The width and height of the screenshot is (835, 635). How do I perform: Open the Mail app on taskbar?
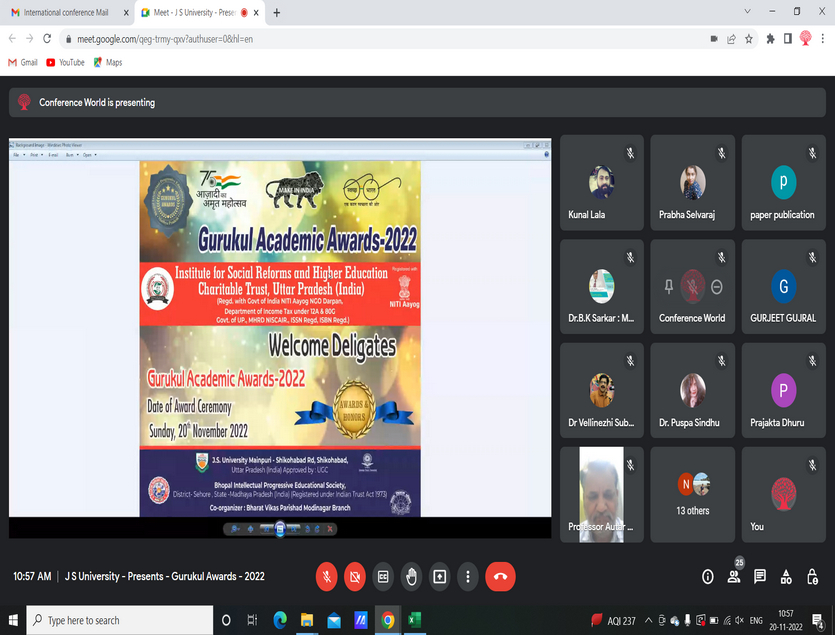point(334,620)
